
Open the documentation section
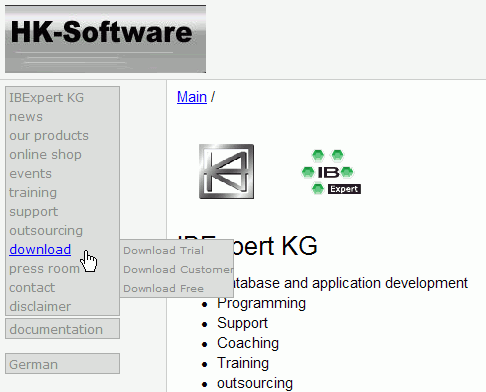click(x=62, y=329)
